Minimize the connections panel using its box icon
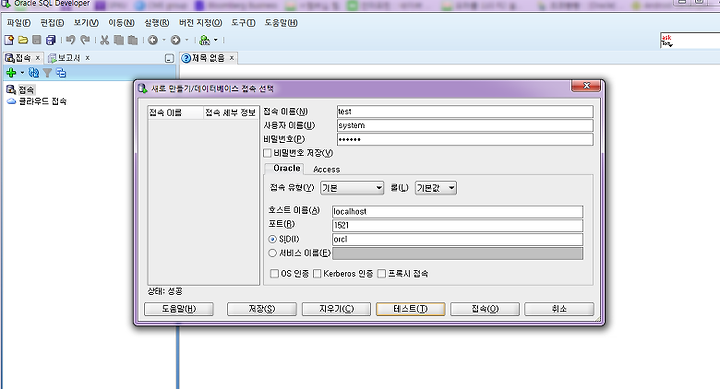The width and height of the screenshot is (720, 389). pyautogui.click(x=169, y=58)
